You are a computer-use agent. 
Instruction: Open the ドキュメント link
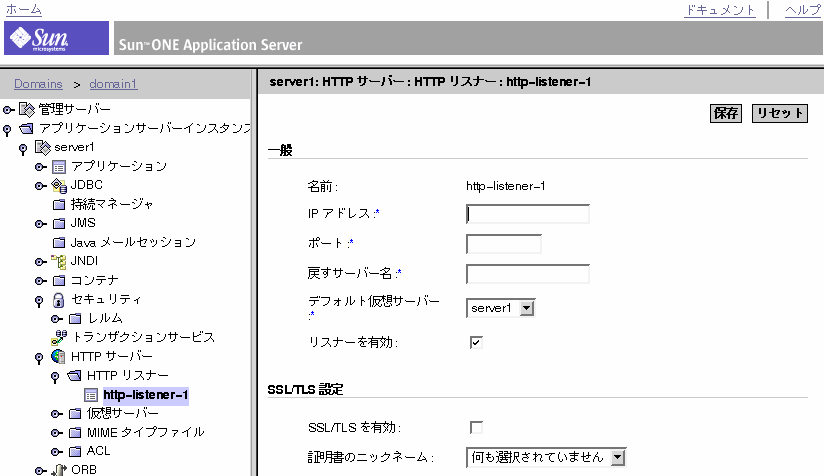tap(719, 10)
